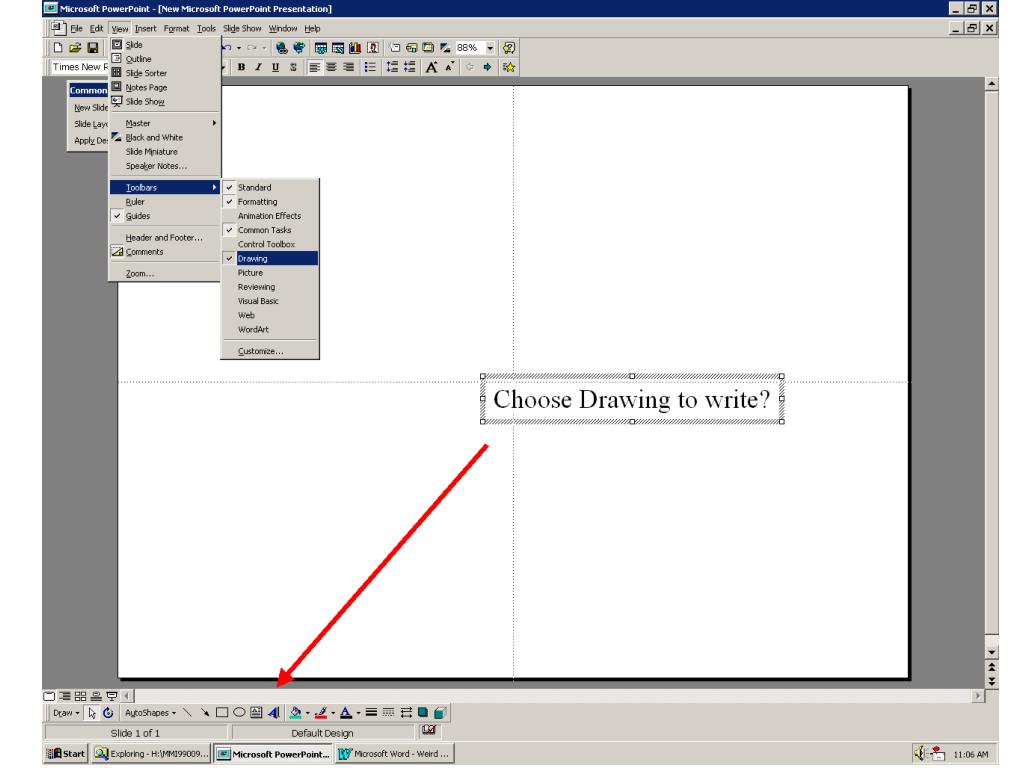Screen dimensions: 1024x768
Task: Select the Arrow drawing tool
Action: tap(204, 713)
